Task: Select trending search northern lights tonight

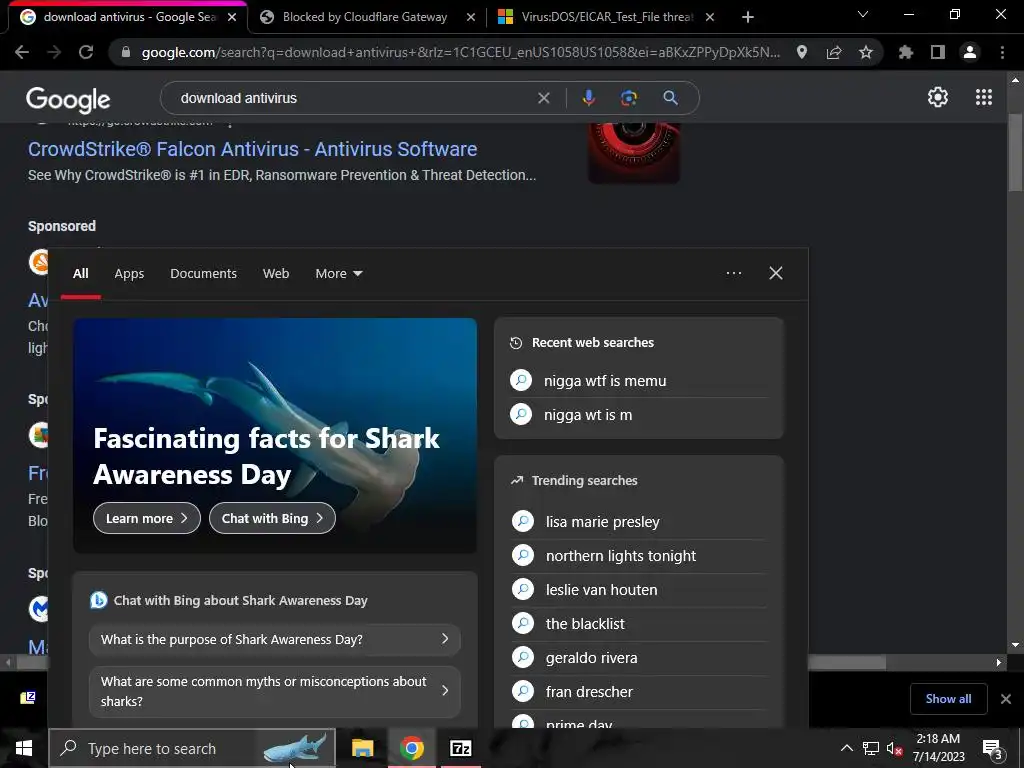Action: coord(639,556)
